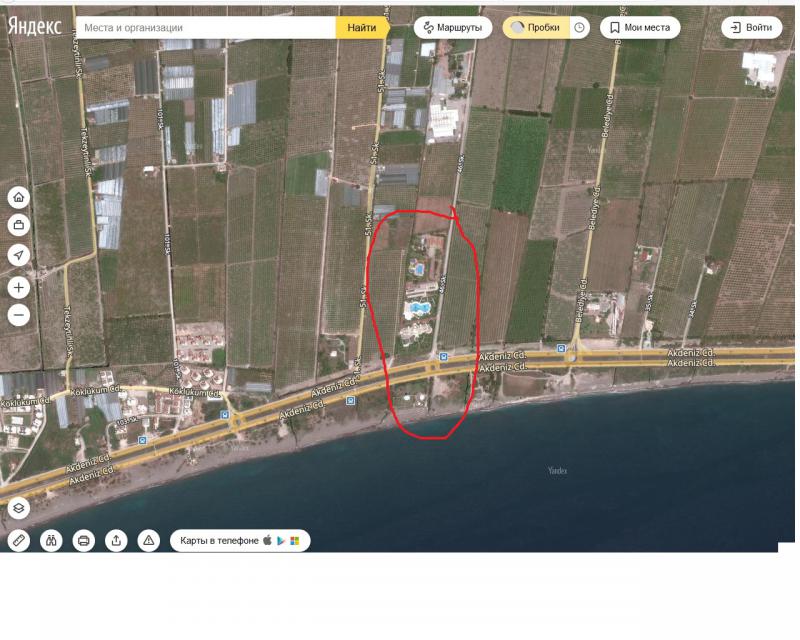
Task: Report an error via warning triangle icon
Action: coord(149,540)
